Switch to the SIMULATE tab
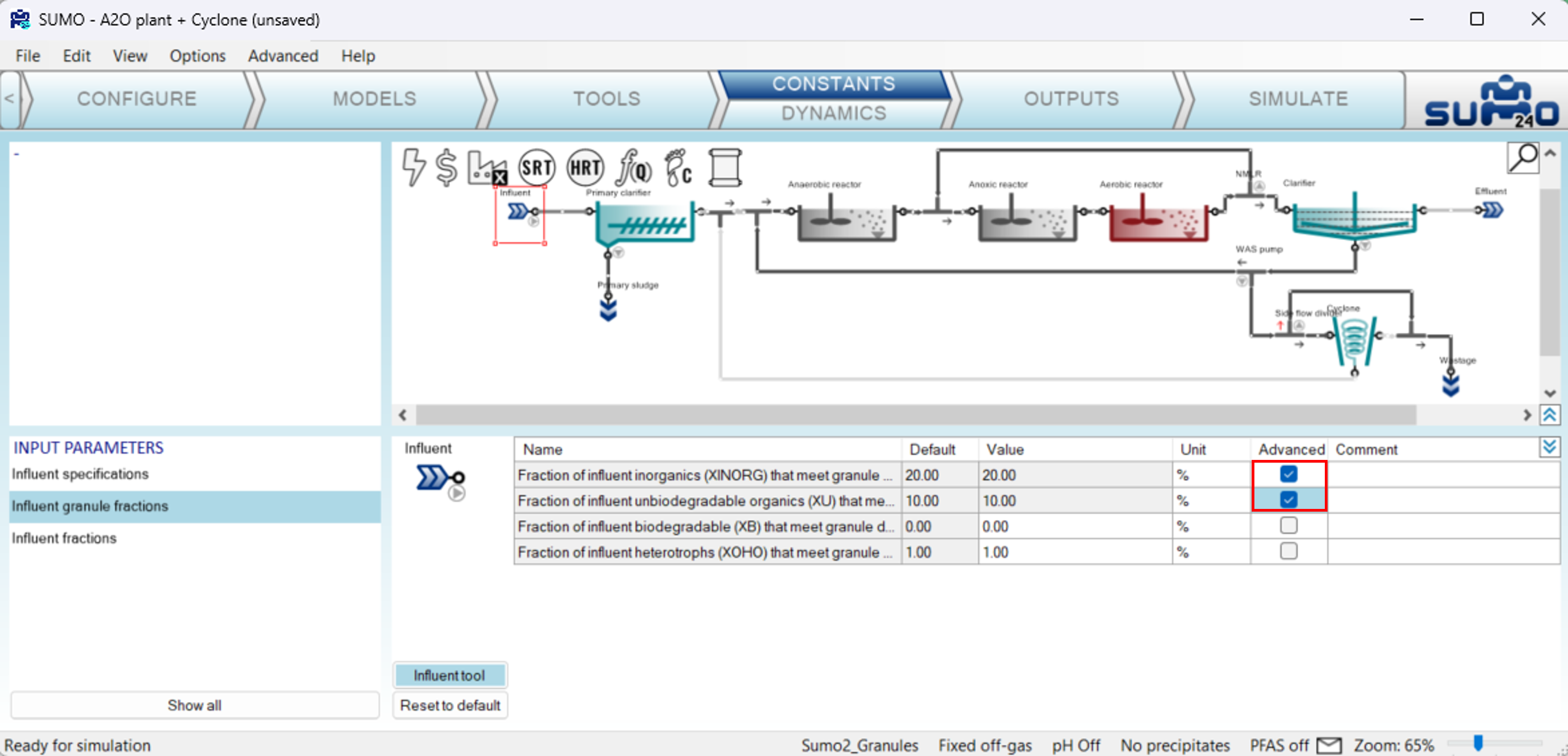1568x756 pixels. (1298, 98)
